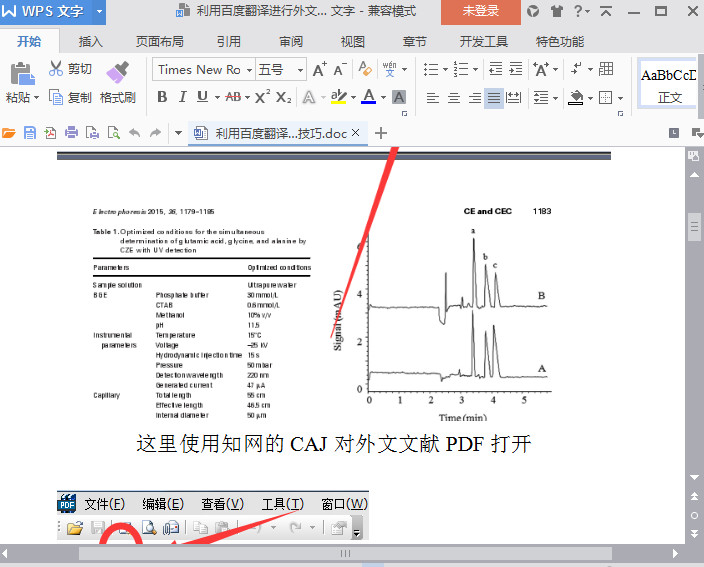This screenshot has height=567, width=704.
Task: Expand the font size 五号 dropdown
Action: pyautogui.click(x=299, y=70)
